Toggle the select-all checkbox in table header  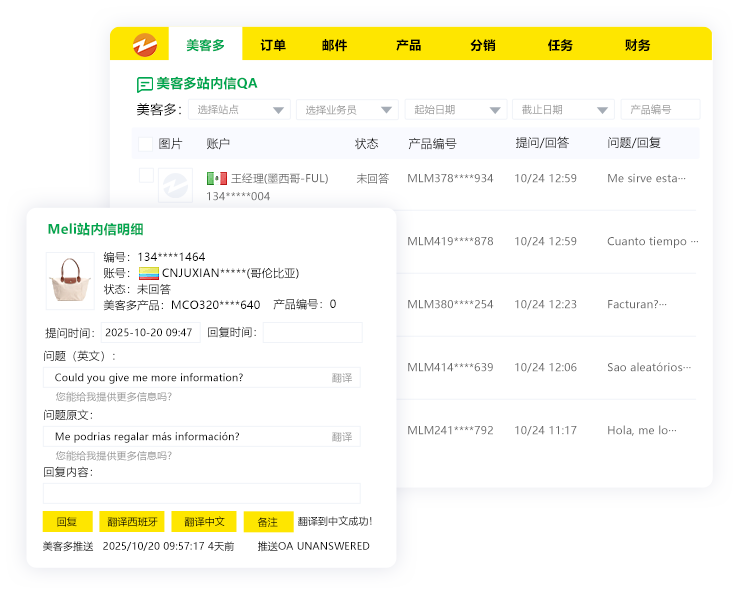point(146,143)
